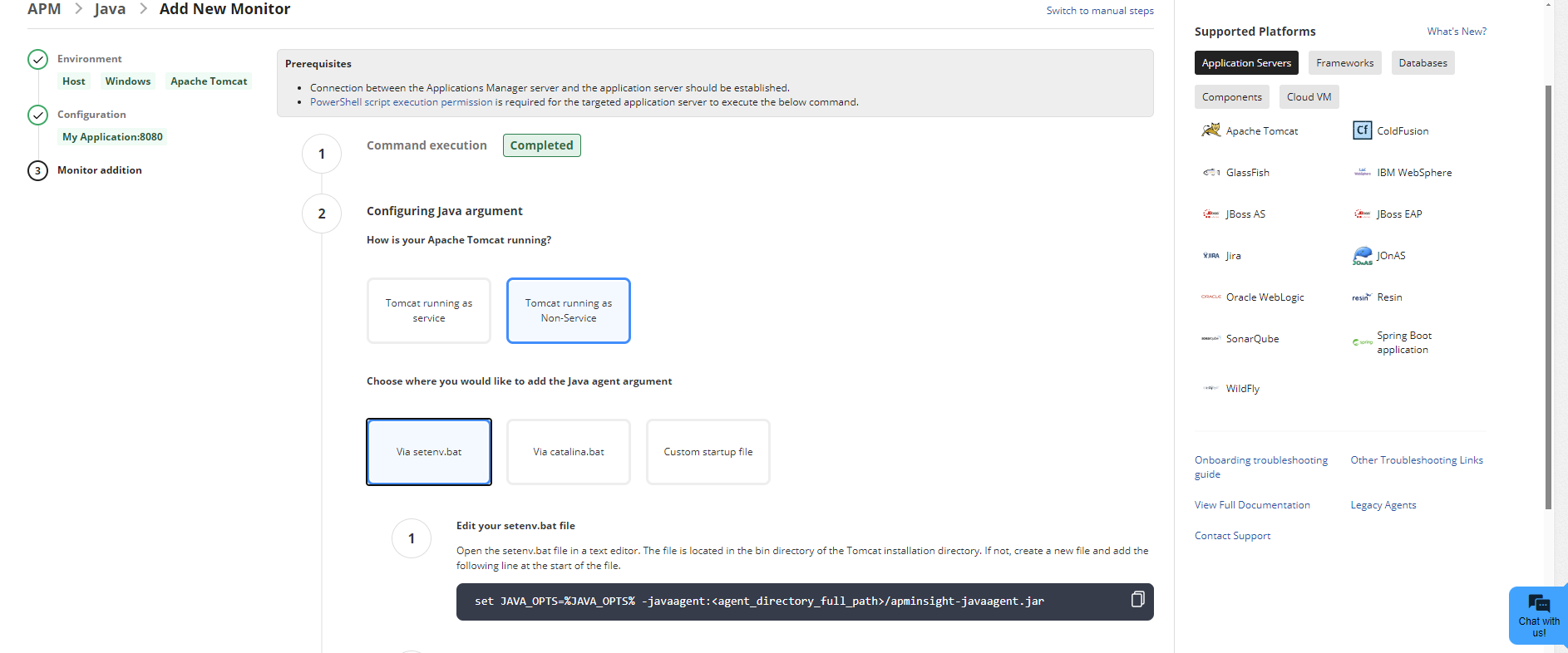Open Other Troubleshooting Links

[1417, 460]
